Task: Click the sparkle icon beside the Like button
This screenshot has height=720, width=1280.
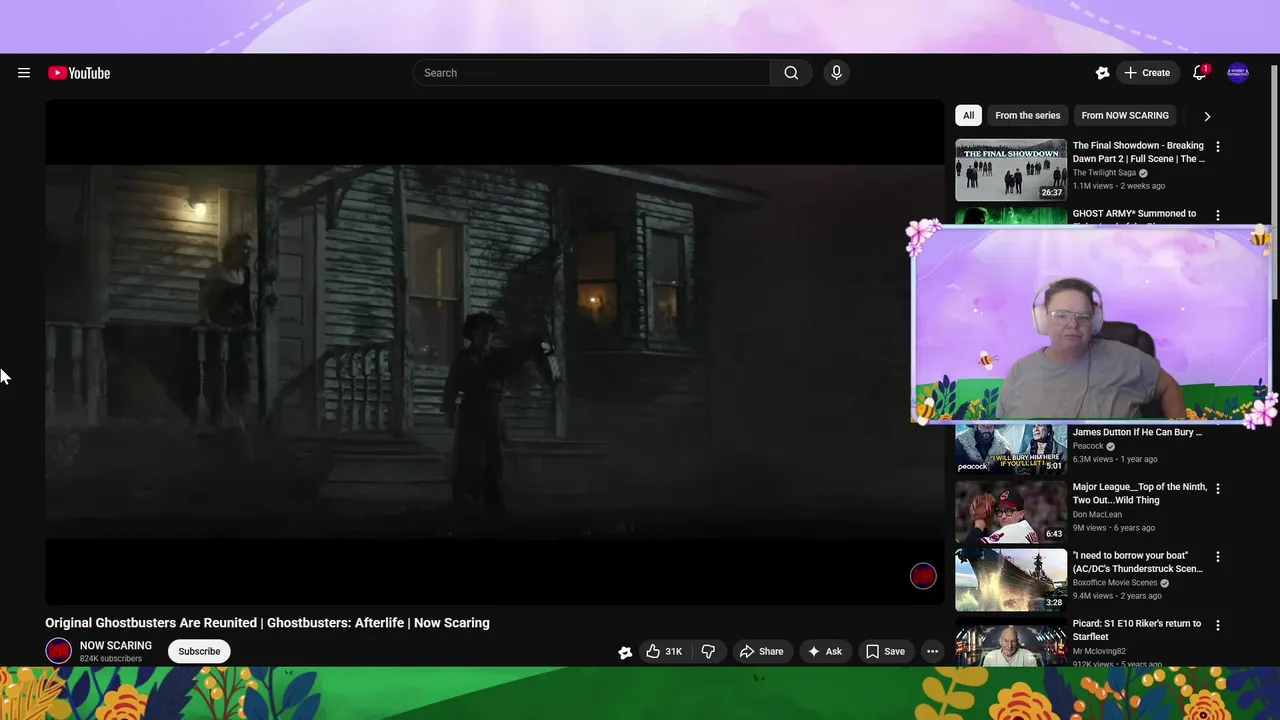Action: [625, 652]
